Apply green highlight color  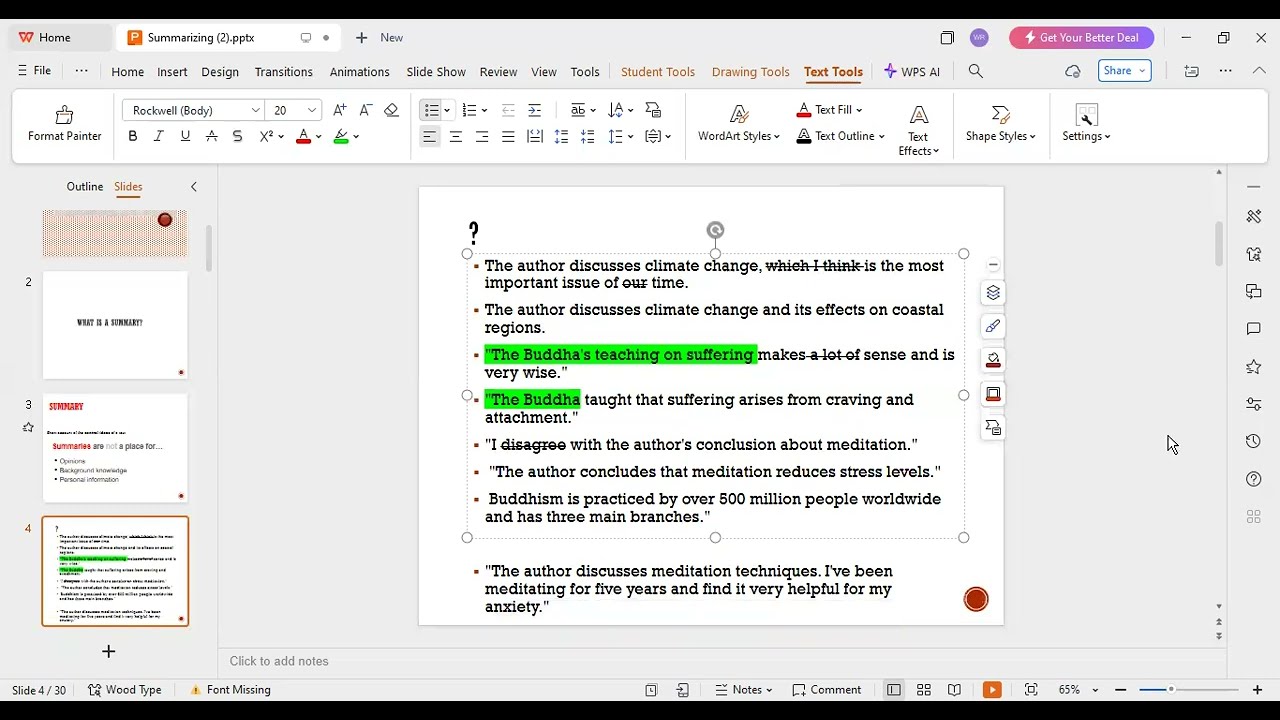point(341,136)
